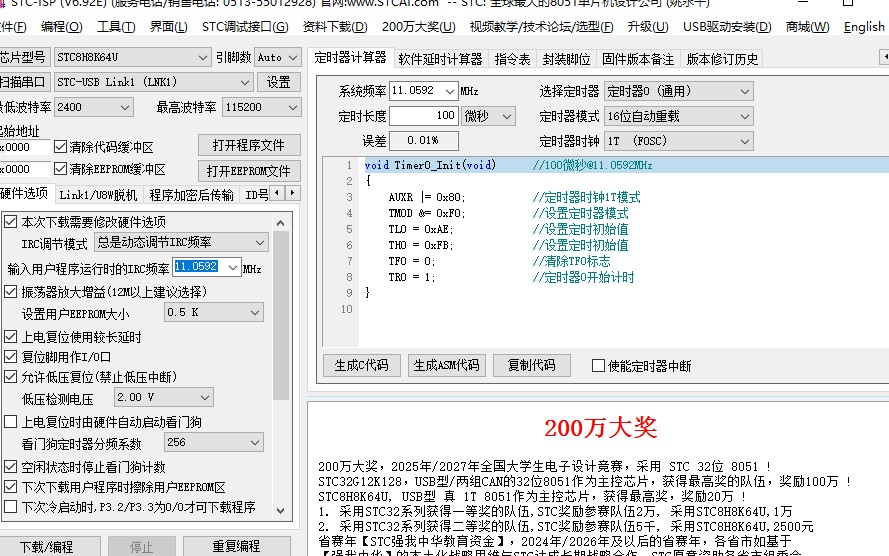The height and width of the screenshot is (556, 889).
Task: Open 编程(O) menu
Action: tap(62, 27)
